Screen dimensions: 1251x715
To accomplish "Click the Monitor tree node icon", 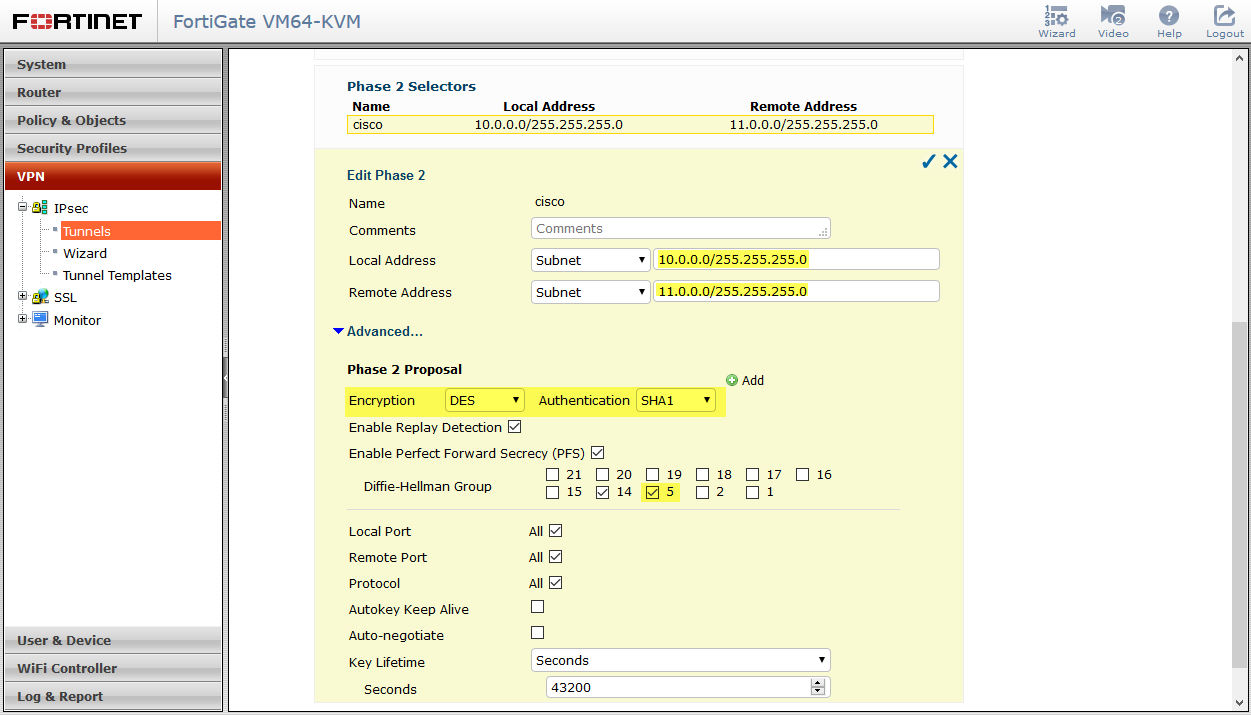I will tap(40, 320).
